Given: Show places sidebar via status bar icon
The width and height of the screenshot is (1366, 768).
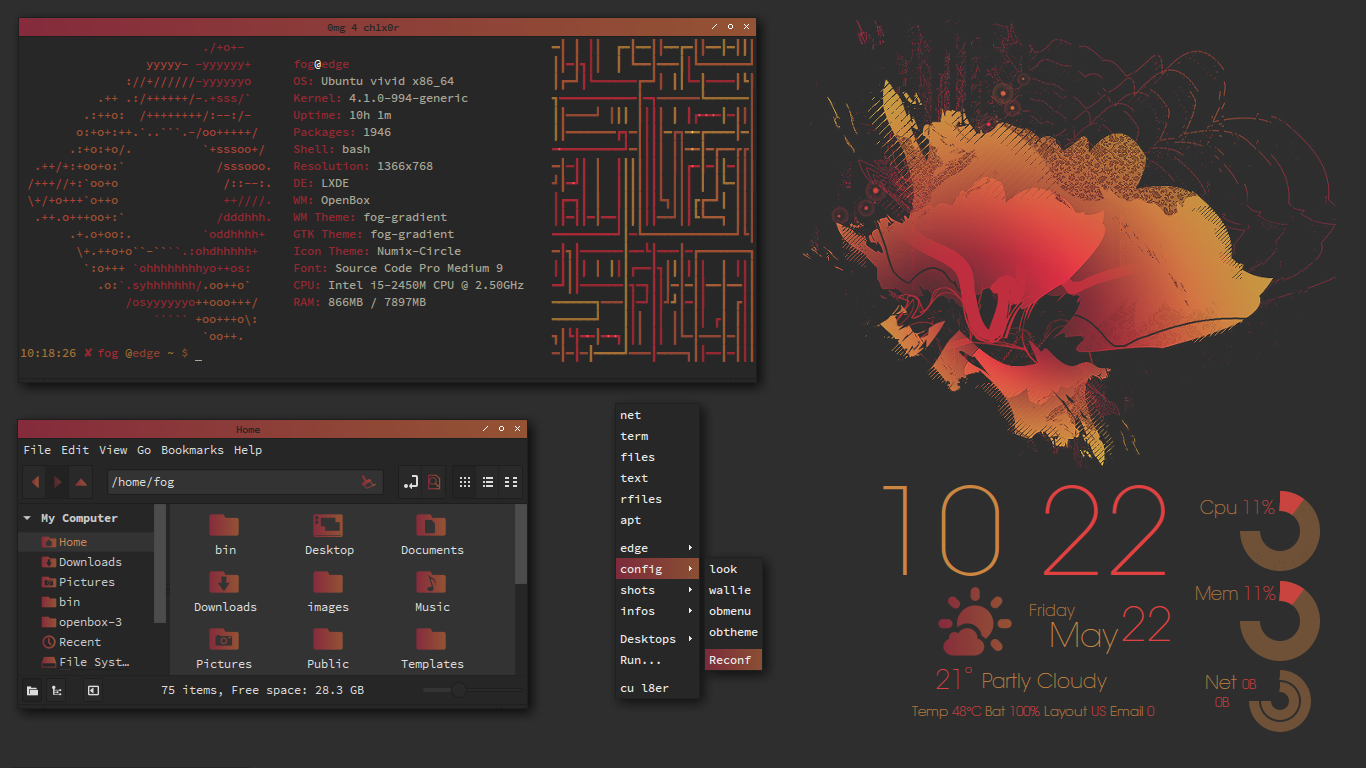Looking at the screenshot, I should pyautogui.click(x=32, y=690).
